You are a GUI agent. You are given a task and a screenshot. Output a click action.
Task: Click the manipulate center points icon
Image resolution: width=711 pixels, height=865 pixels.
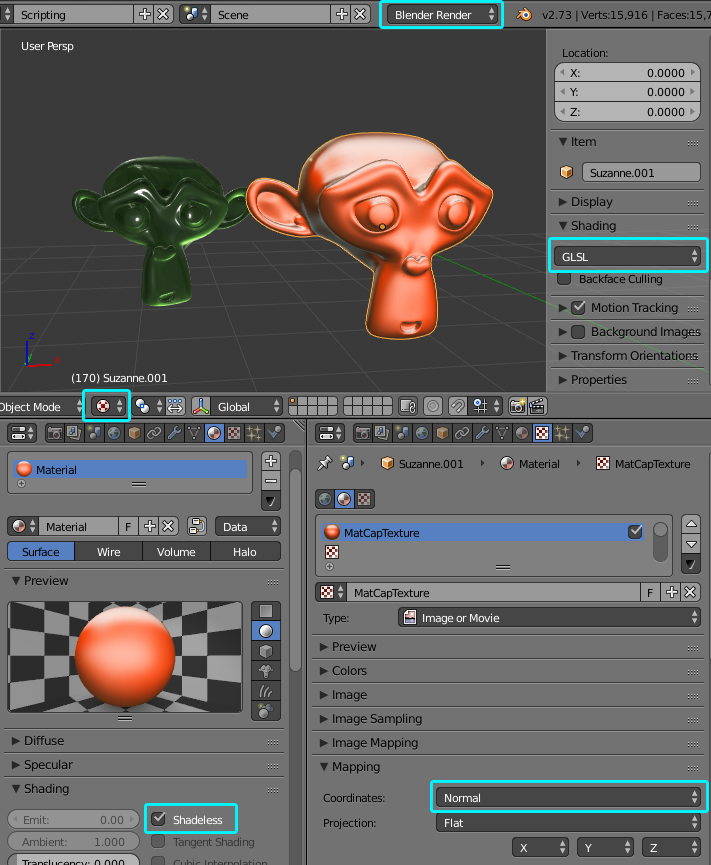(175, 407)
